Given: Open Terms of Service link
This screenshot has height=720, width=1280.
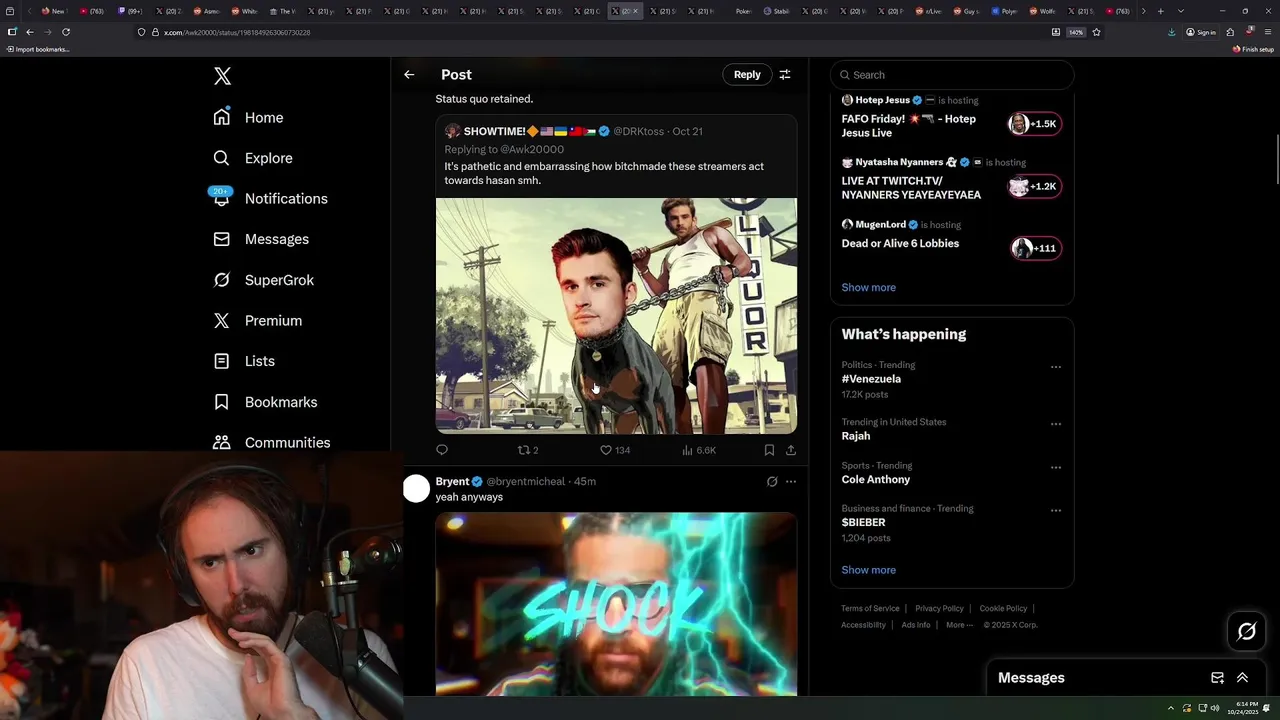Looking at the screenshot, I should [870, 608].
